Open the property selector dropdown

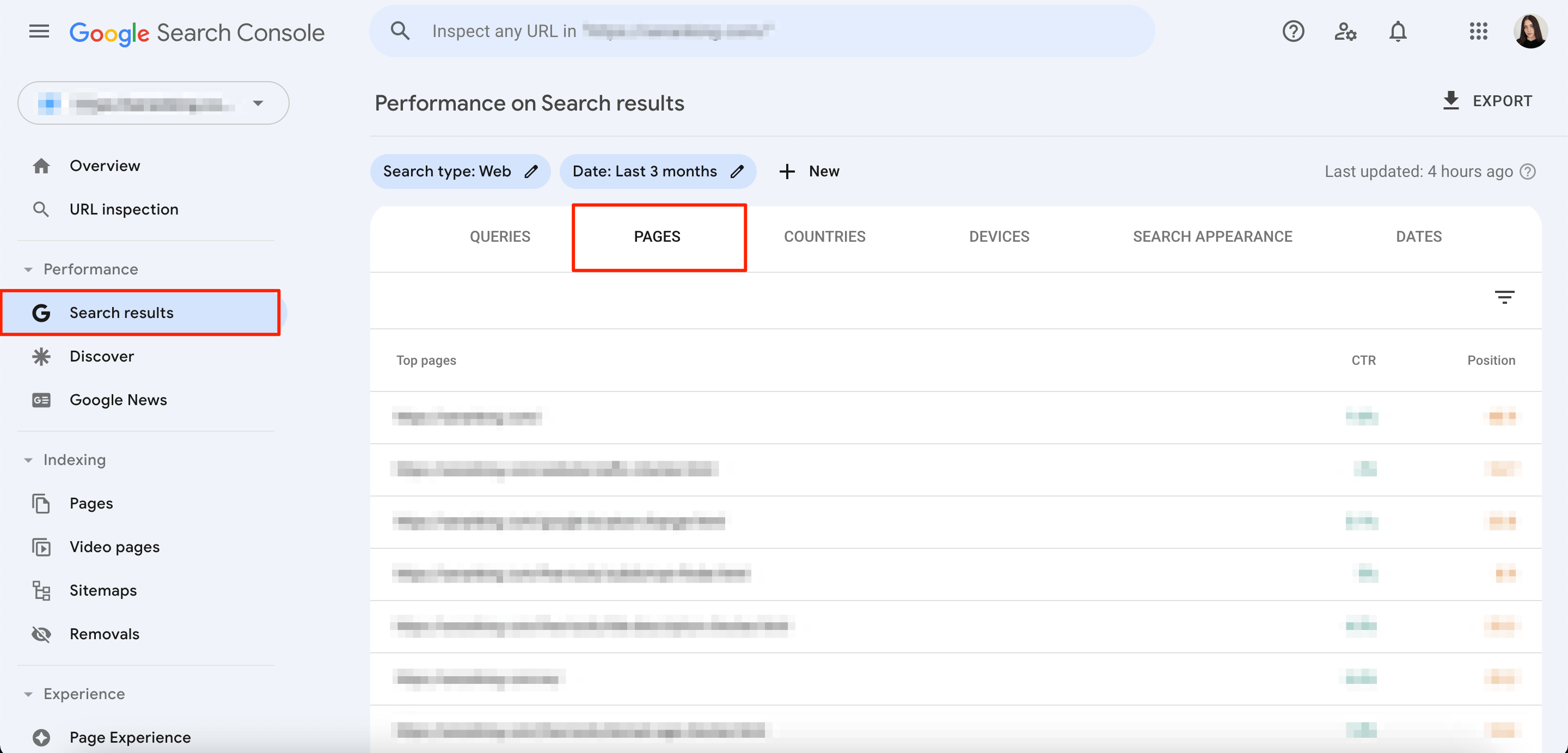click(x=258, y=103)
